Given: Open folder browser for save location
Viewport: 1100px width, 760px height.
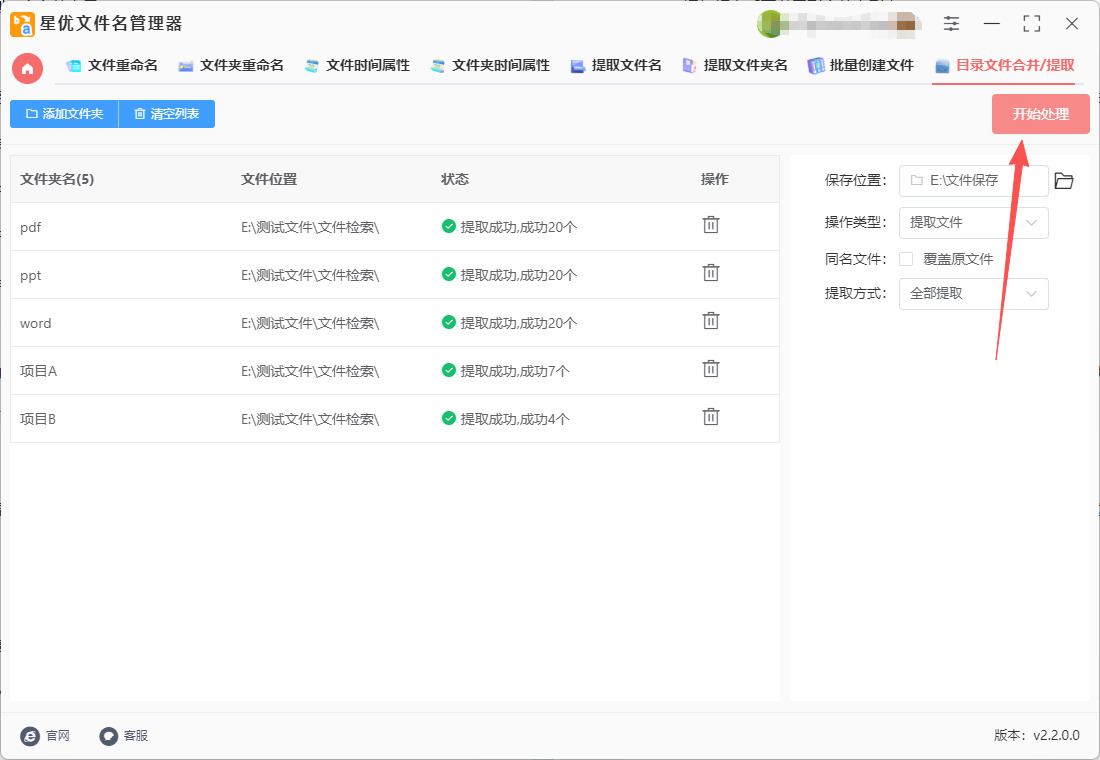Looking at the screenshot, I should 1064,181.
